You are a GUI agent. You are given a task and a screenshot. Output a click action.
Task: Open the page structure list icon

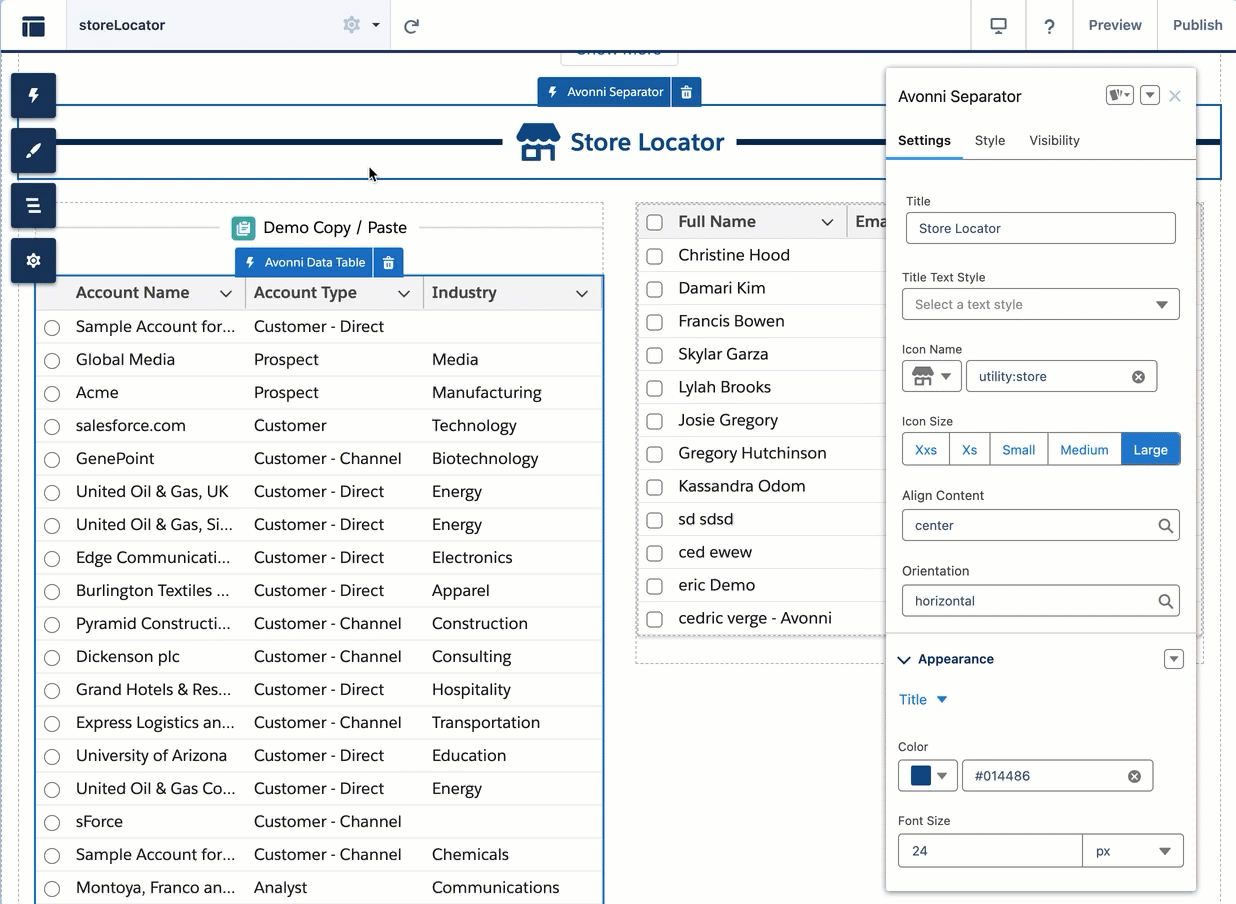point(34,206)
